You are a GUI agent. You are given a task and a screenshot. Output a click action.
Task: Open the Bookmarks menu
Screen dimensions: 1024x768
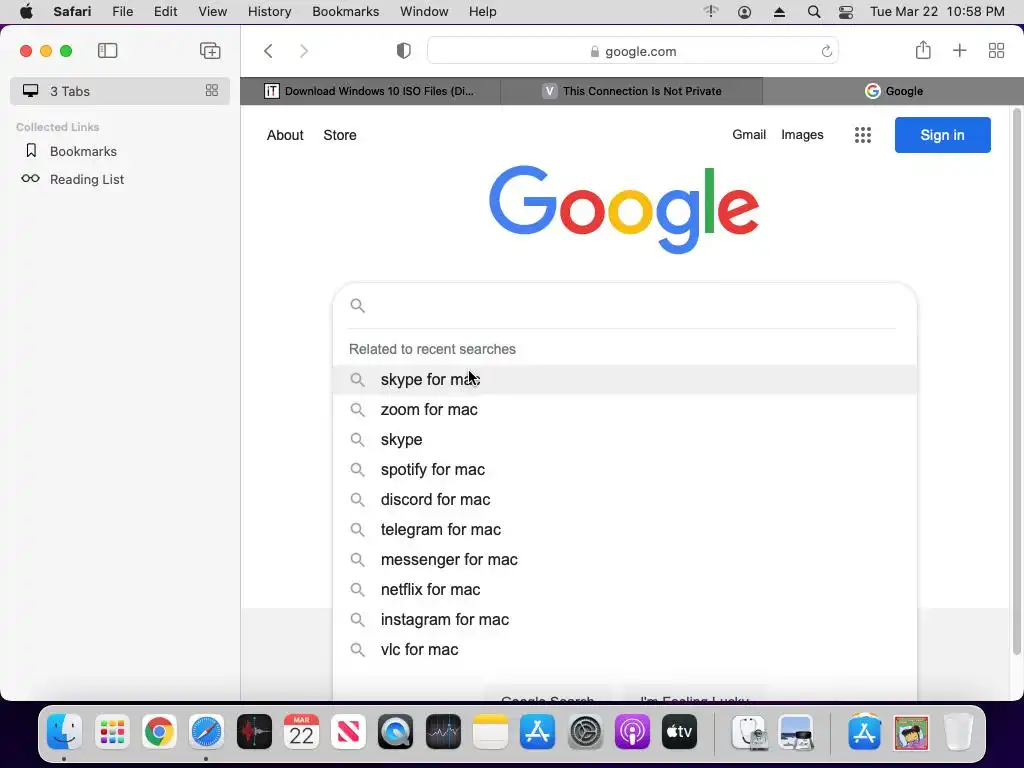(345, 12)
